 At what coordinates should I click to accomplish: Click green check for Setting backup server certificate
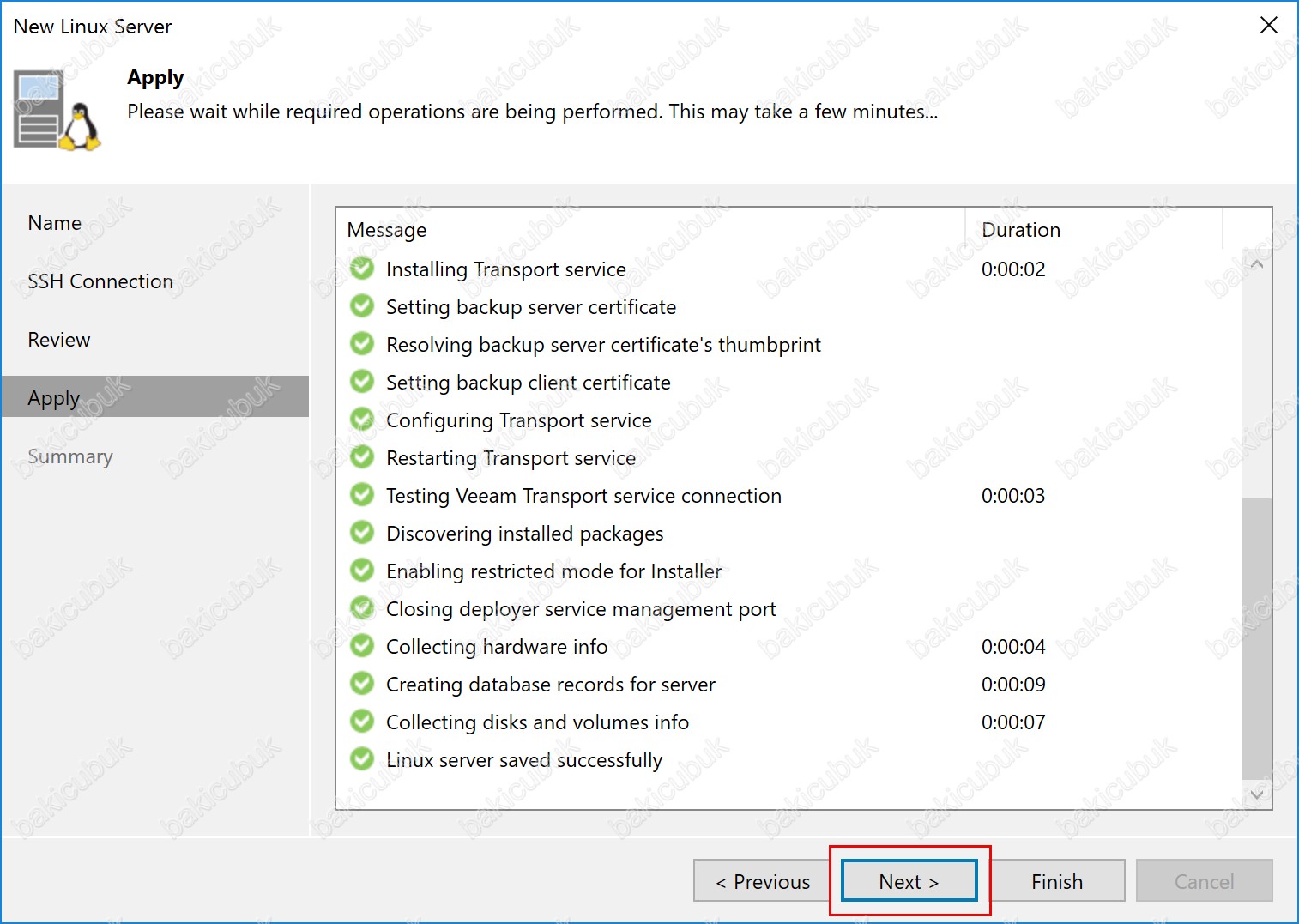(362, 306)
